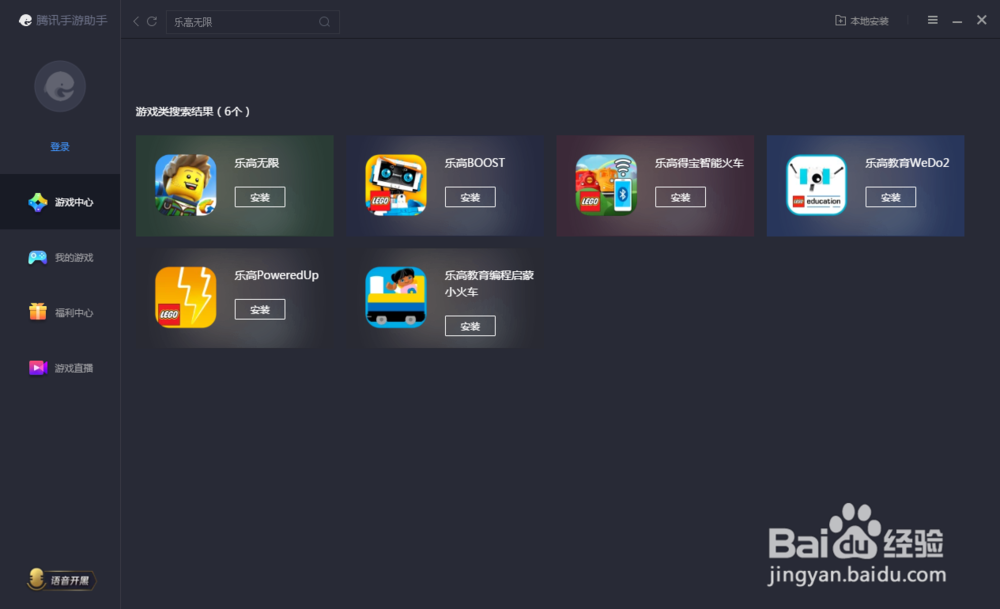
Task: Click the Tencent Gaming Buddy logo
Action: 62,20
